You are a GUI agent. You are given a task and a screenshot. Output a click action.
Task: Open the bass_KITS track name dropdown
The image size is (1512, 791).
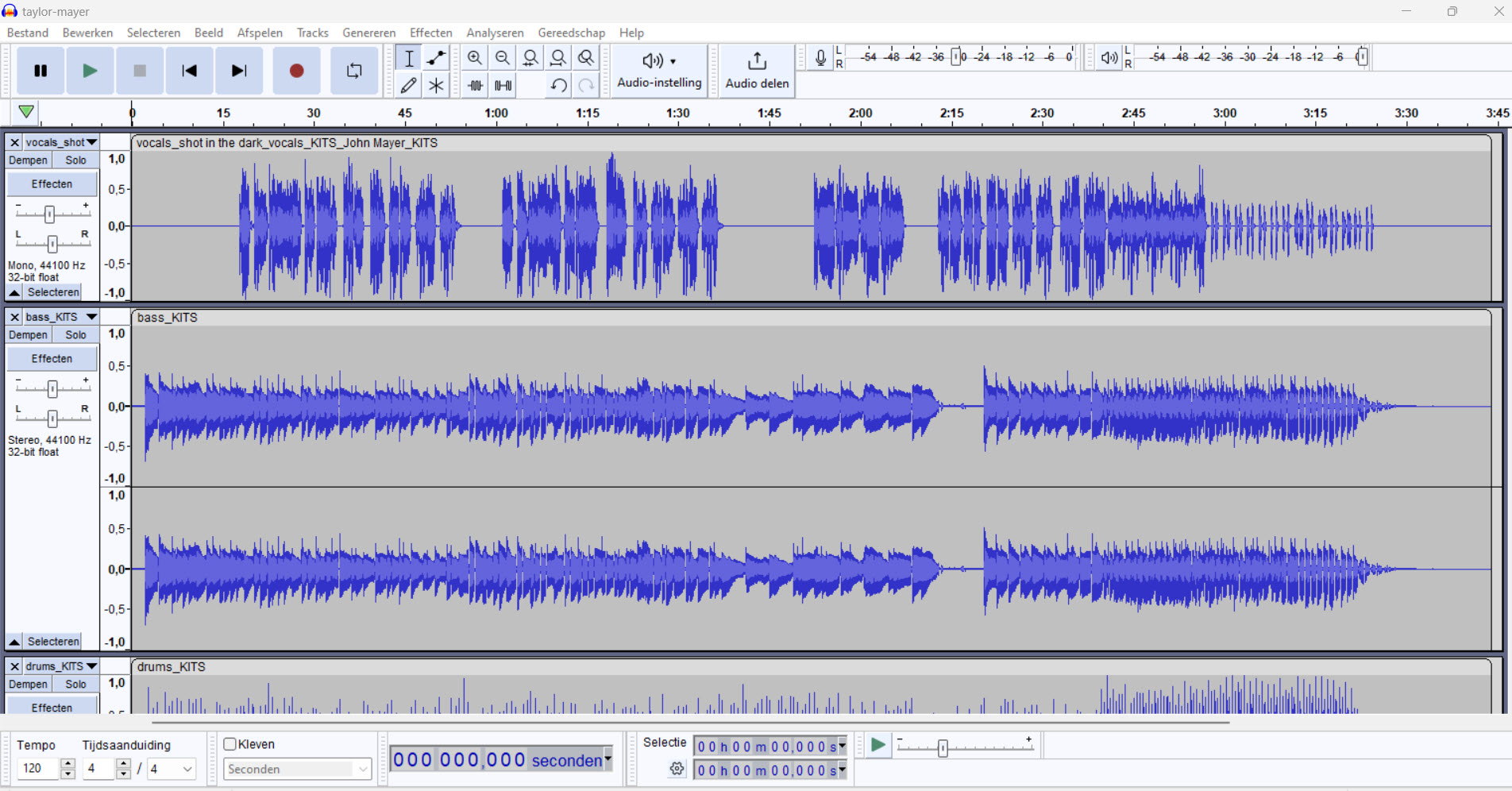click(x=60, y=317)
